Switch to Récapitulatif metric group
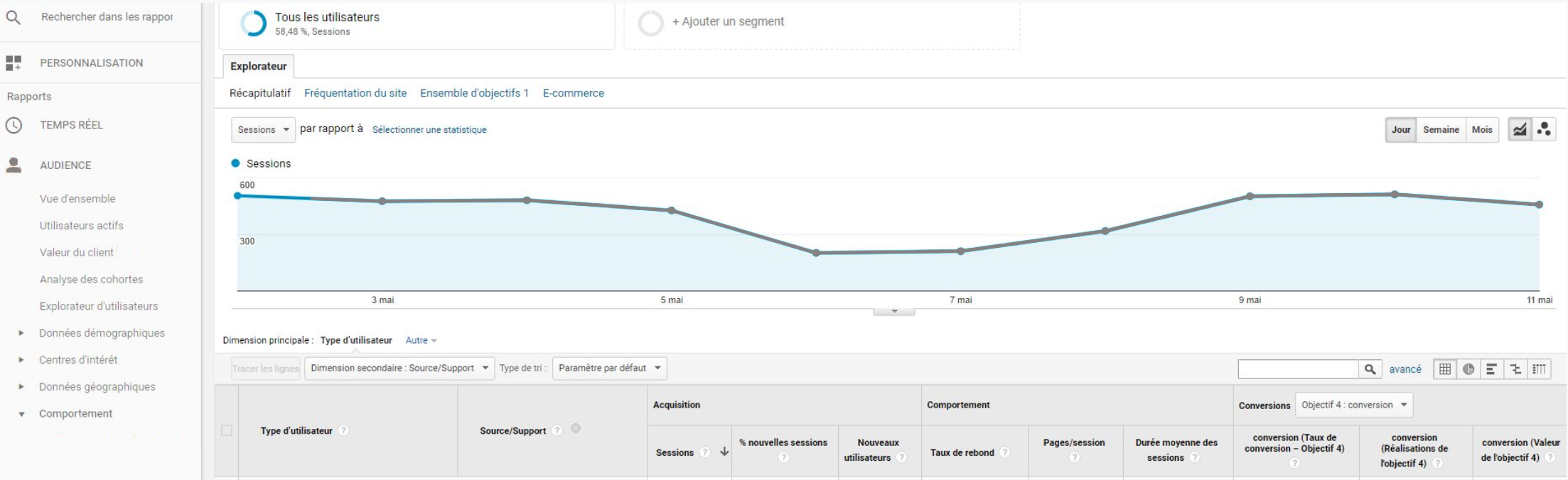Image resolution: width=1568 pixels, height=480 pixels. point(260,93)
